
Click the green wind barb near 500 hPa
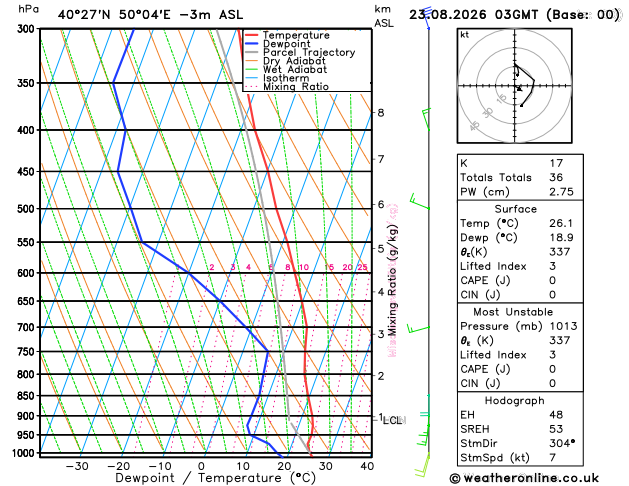pos(419,201)
